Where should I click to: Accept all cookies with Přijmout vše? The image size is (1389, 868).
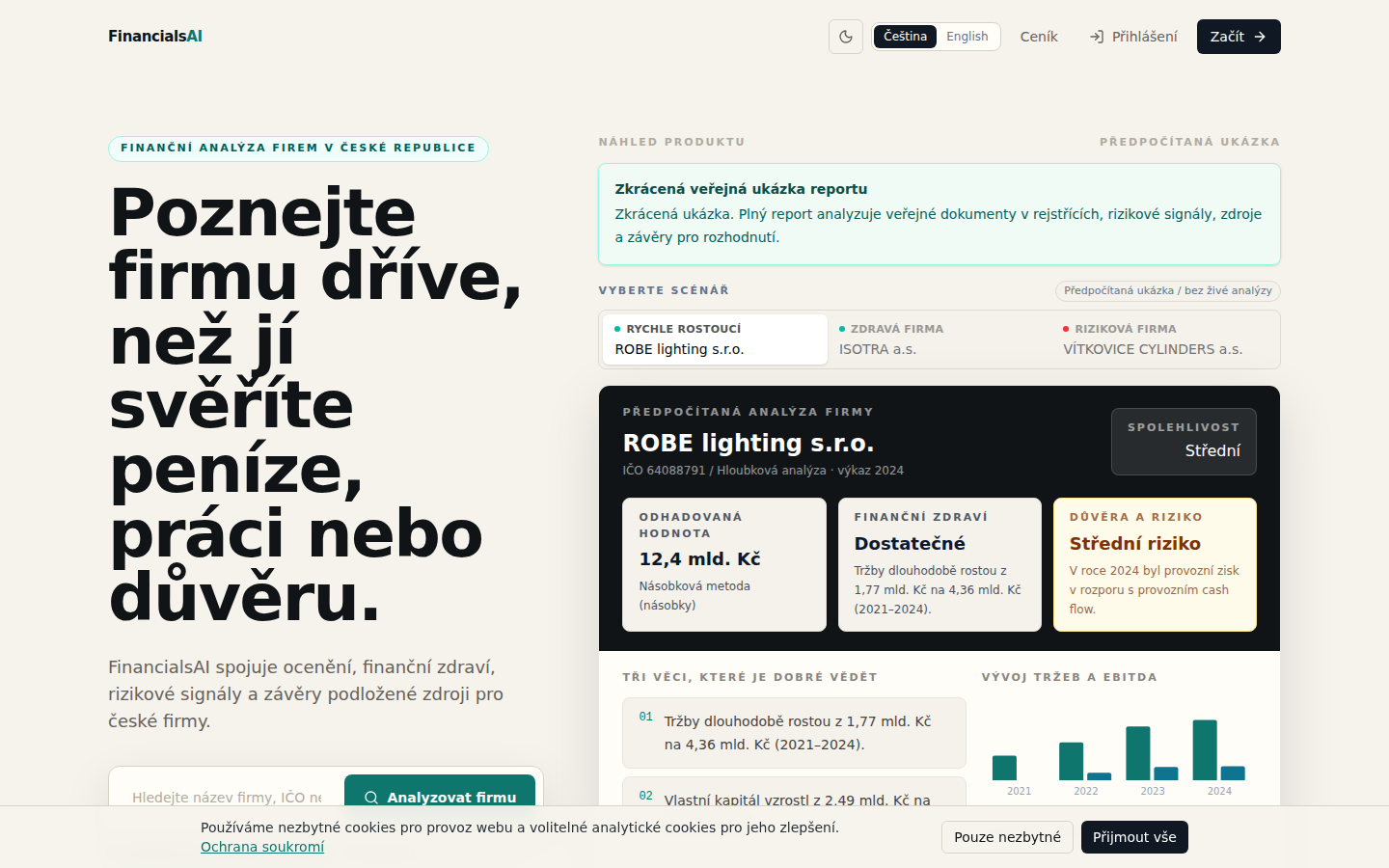(1134, 837)
